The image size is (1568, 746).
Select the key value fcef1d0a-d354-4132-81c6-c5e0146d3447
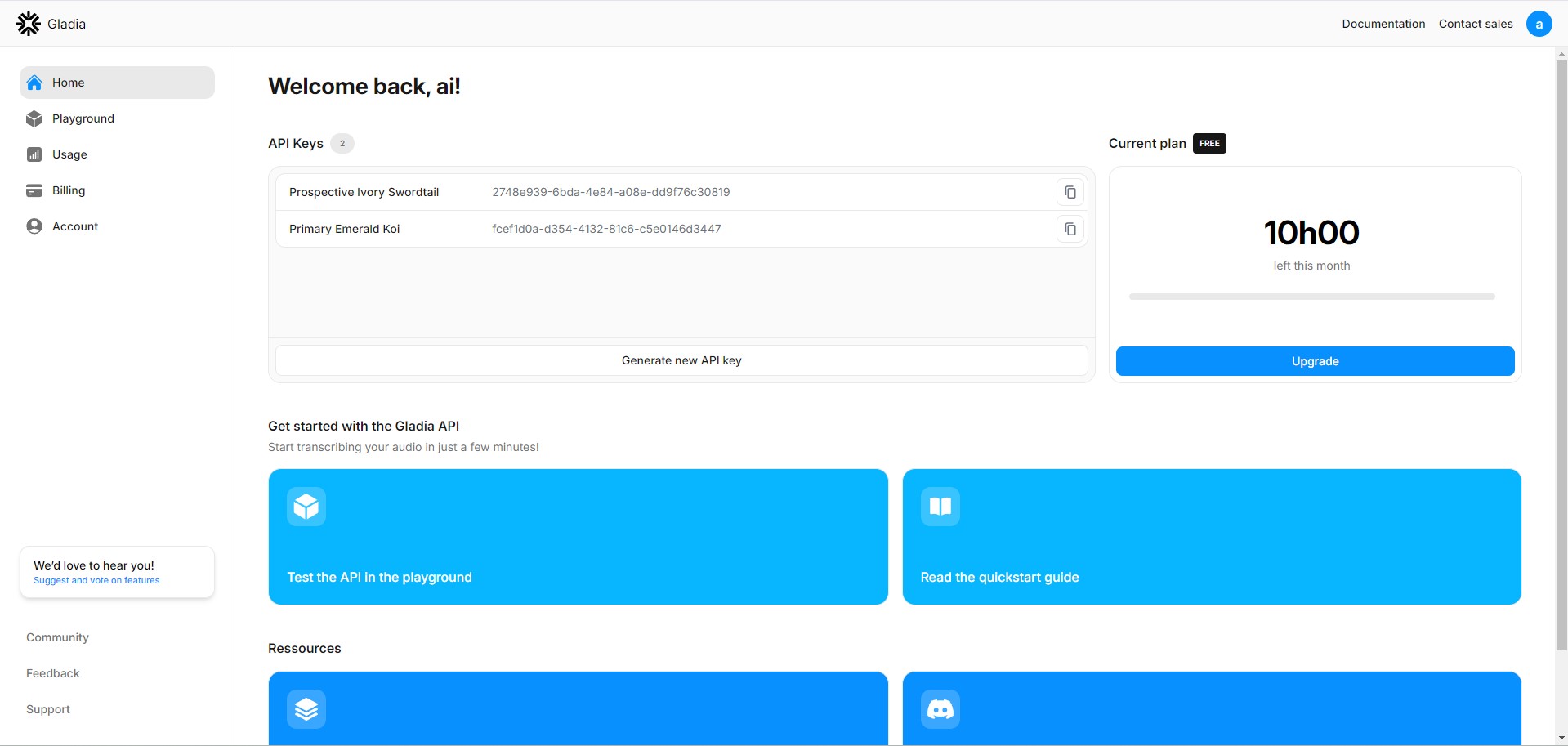point(606,229)
